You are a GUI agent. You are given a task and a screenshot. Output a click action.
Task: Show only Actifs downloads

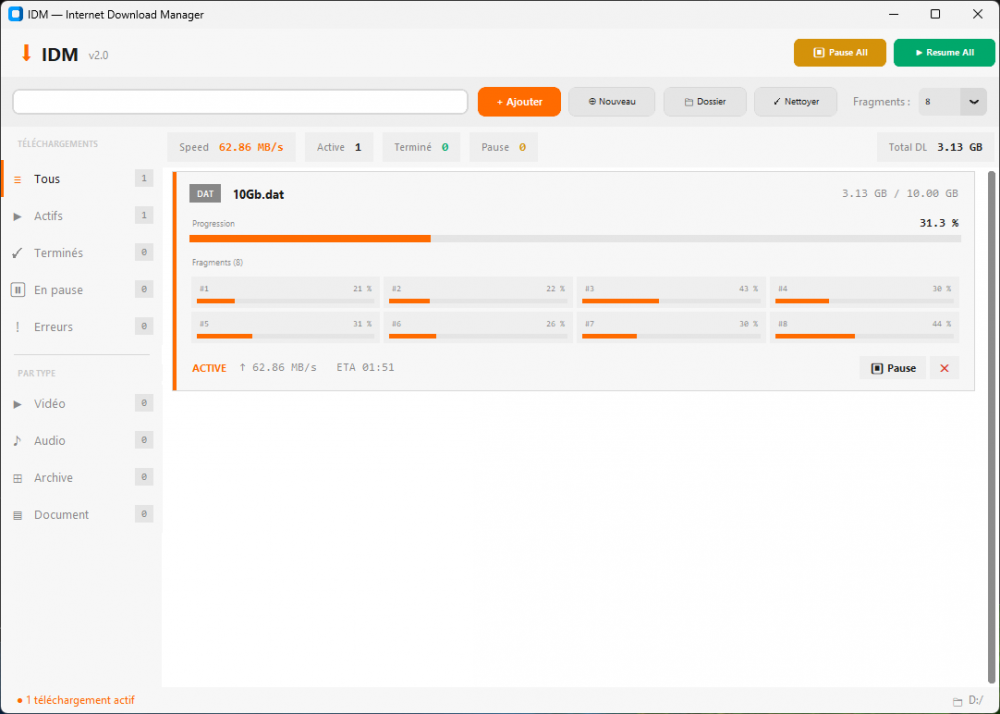click(48, 216)
